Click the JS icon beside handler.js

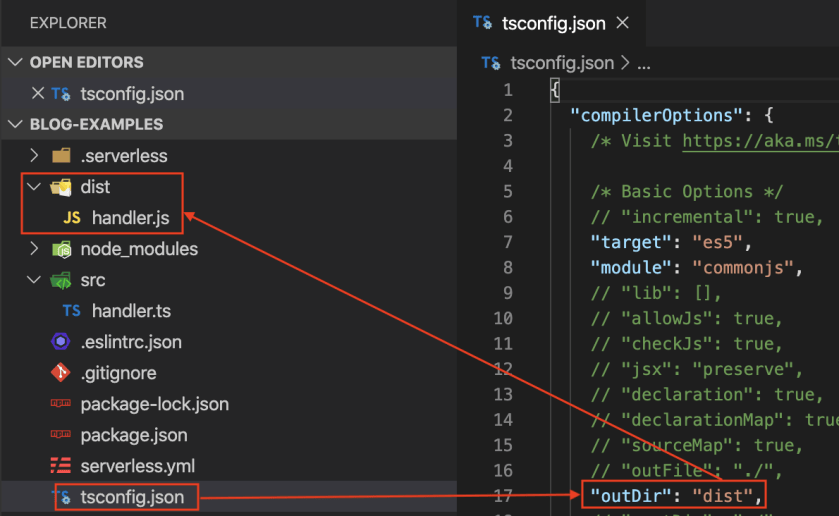click(72, 218)
